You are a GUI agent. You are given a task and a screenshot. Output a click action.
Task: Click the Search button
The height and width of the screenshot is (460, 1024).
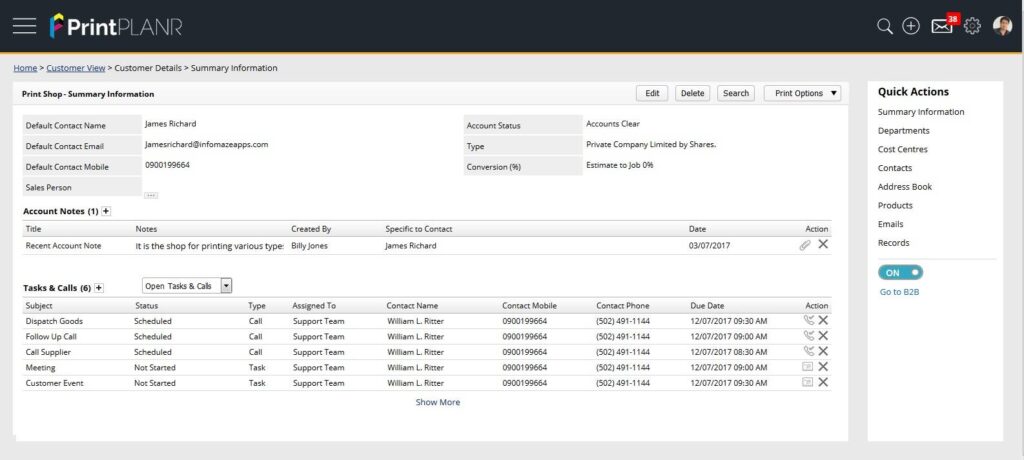click(736, 93)
